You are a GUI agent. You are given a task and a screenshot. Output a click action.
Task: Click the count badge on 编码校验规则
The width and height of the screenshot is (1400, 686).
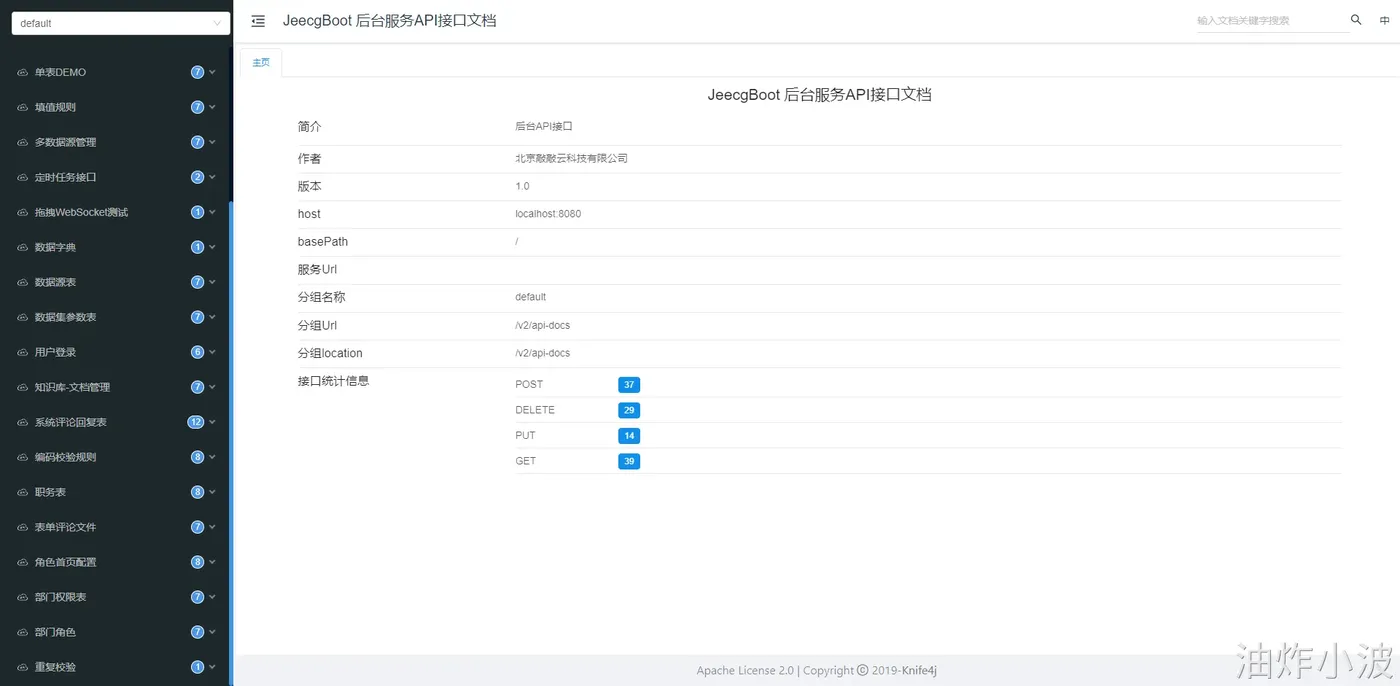tap(197, 457)
